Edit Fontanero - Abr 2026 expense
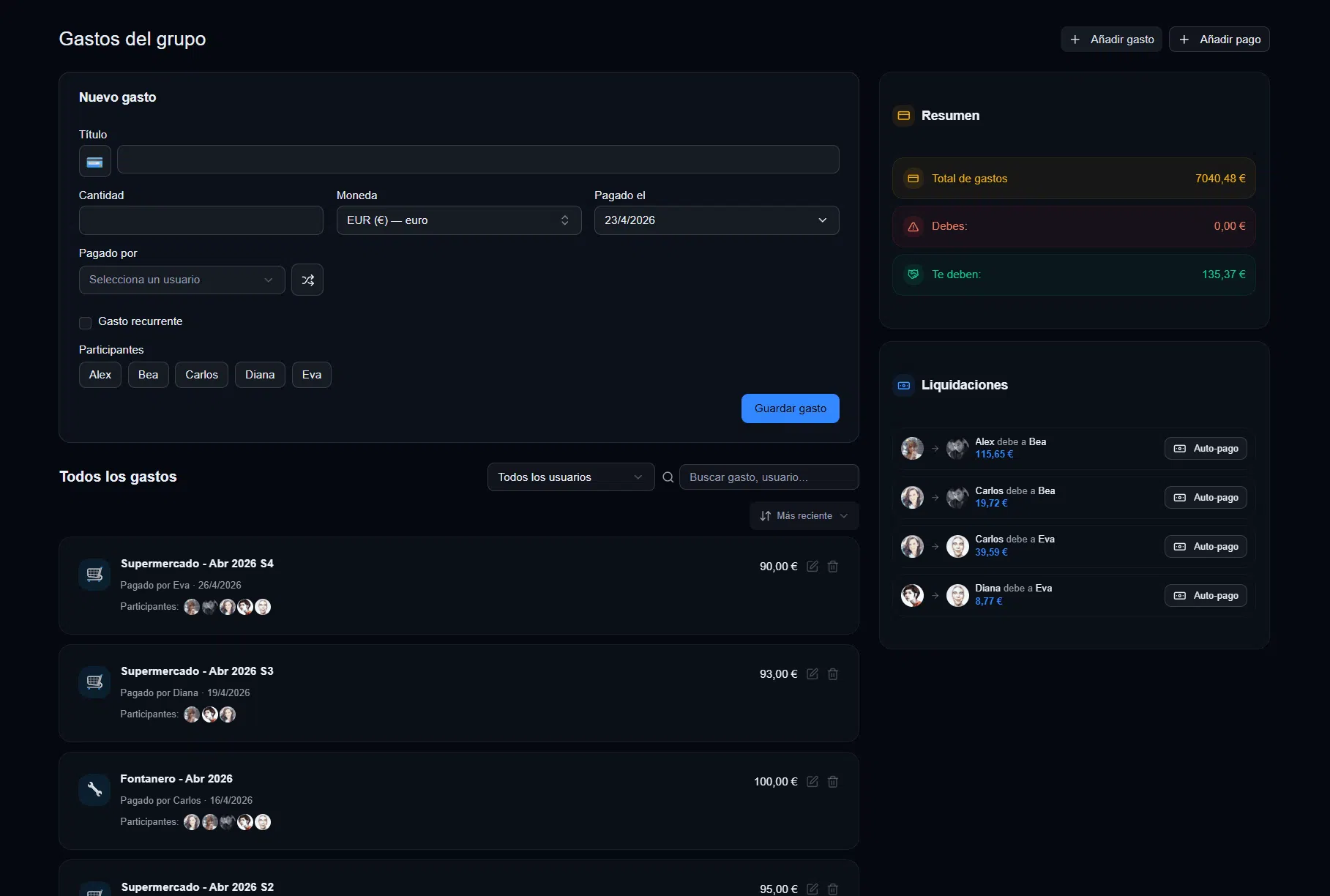1330x896 pixels. tap(812, 782)
